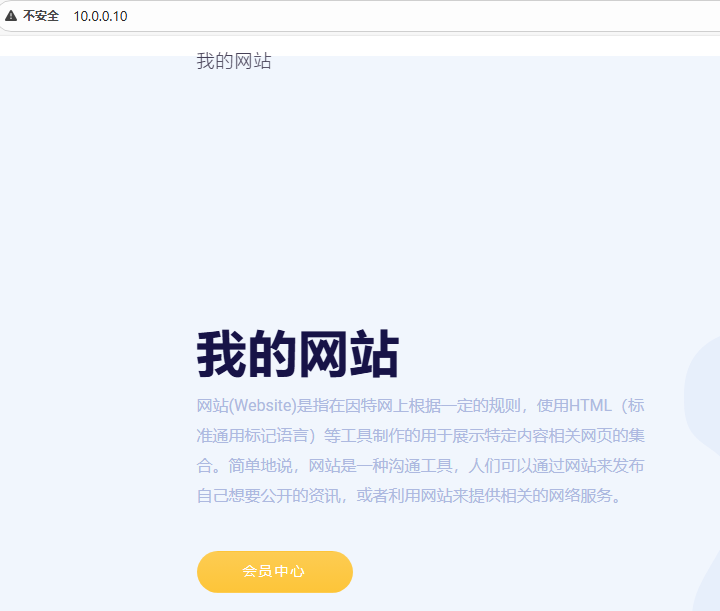
Task: Click the large 我的网站 heading
Action: tap(298, 353)
